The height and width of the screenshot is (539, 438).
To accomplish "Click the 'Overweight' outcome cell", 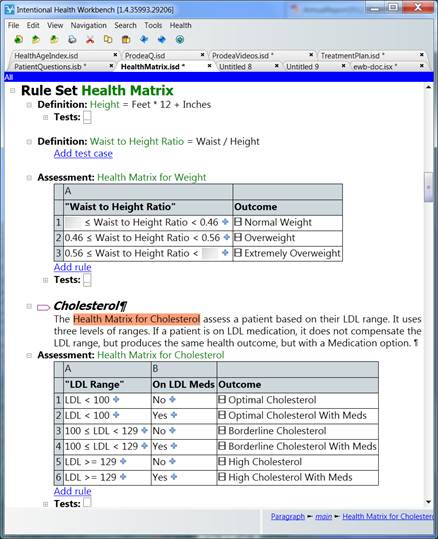I will pos(288,238).
